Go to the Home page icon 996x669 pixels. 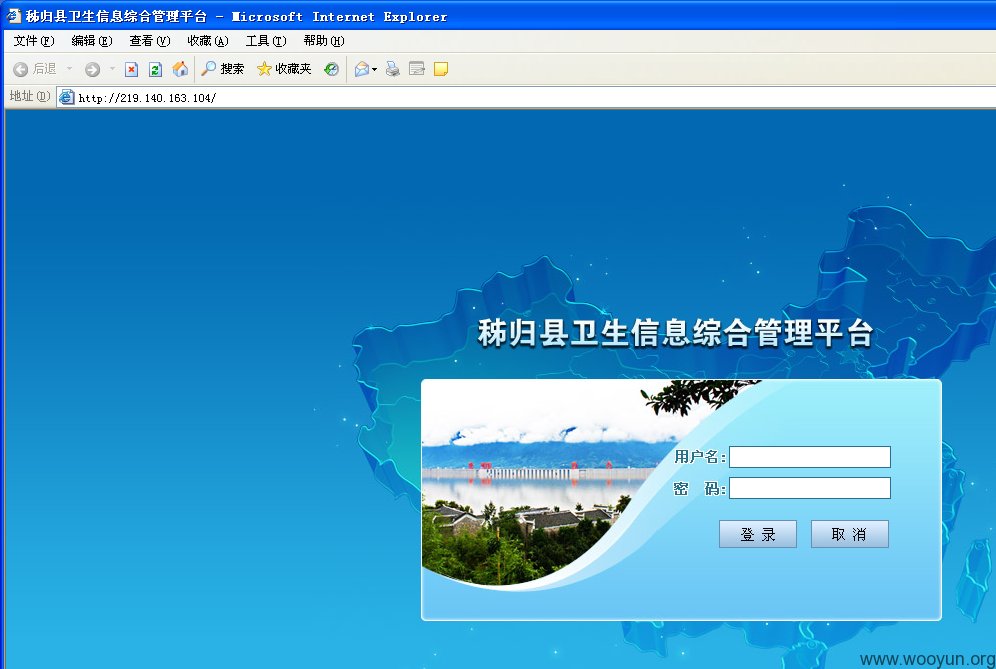click(180, 69)
